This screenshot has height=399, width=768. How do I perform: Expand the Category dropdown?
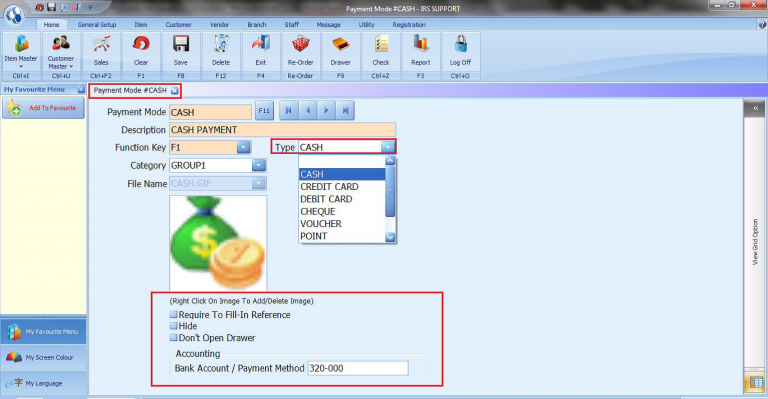(x=259, y=165)
